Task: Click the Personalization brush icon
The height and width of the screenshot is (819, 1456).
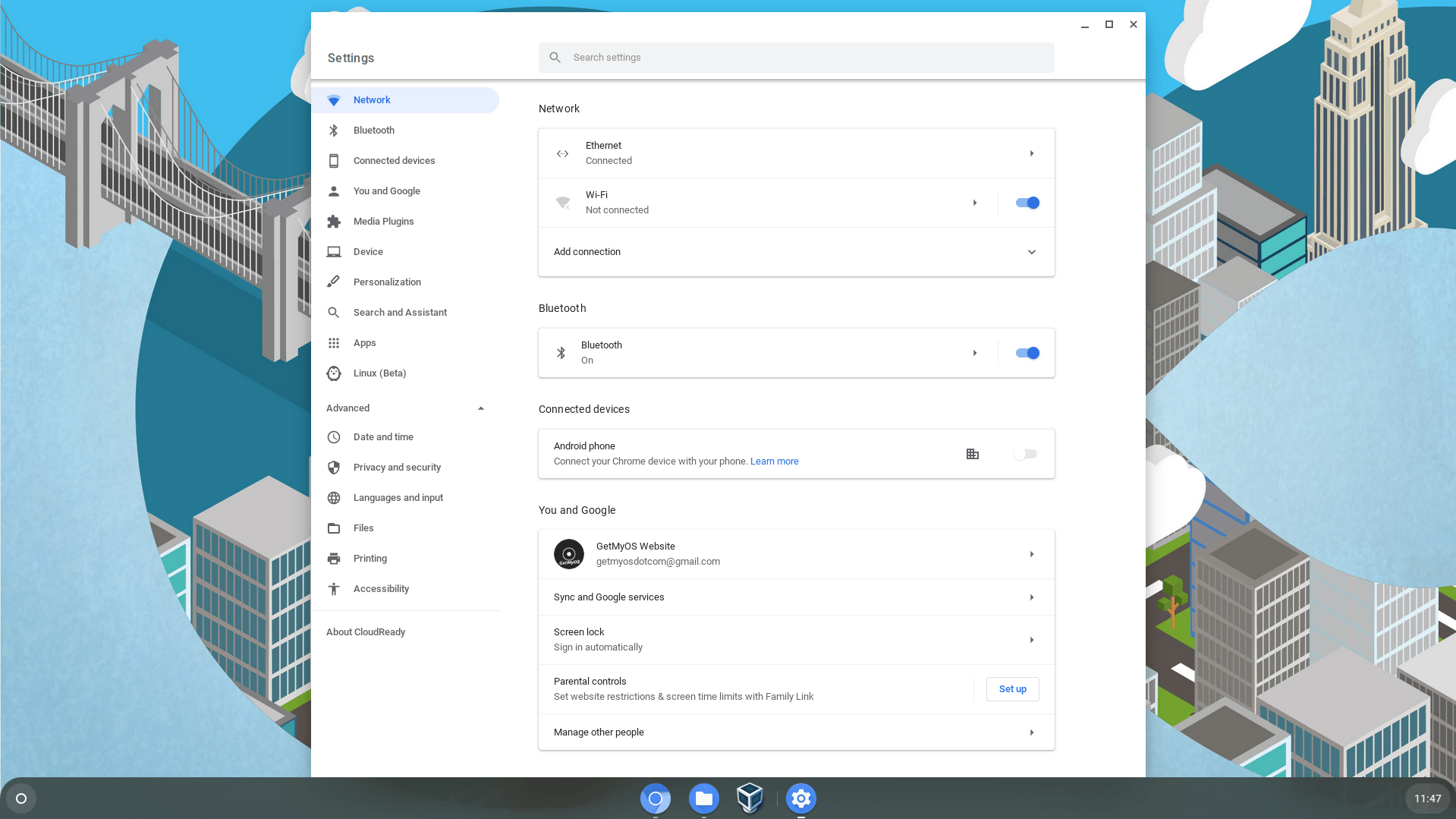Action: pyautogui.click(x=334, y=282)
